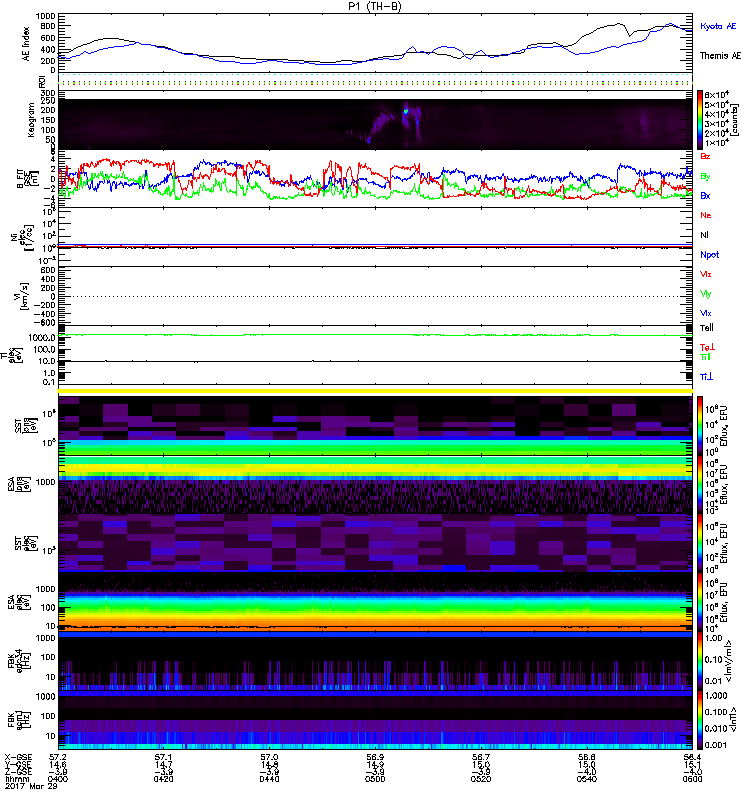750x800 pixels.
Task: Click the -600 tick on the Vi axis
Action: (x=44, y=322)
